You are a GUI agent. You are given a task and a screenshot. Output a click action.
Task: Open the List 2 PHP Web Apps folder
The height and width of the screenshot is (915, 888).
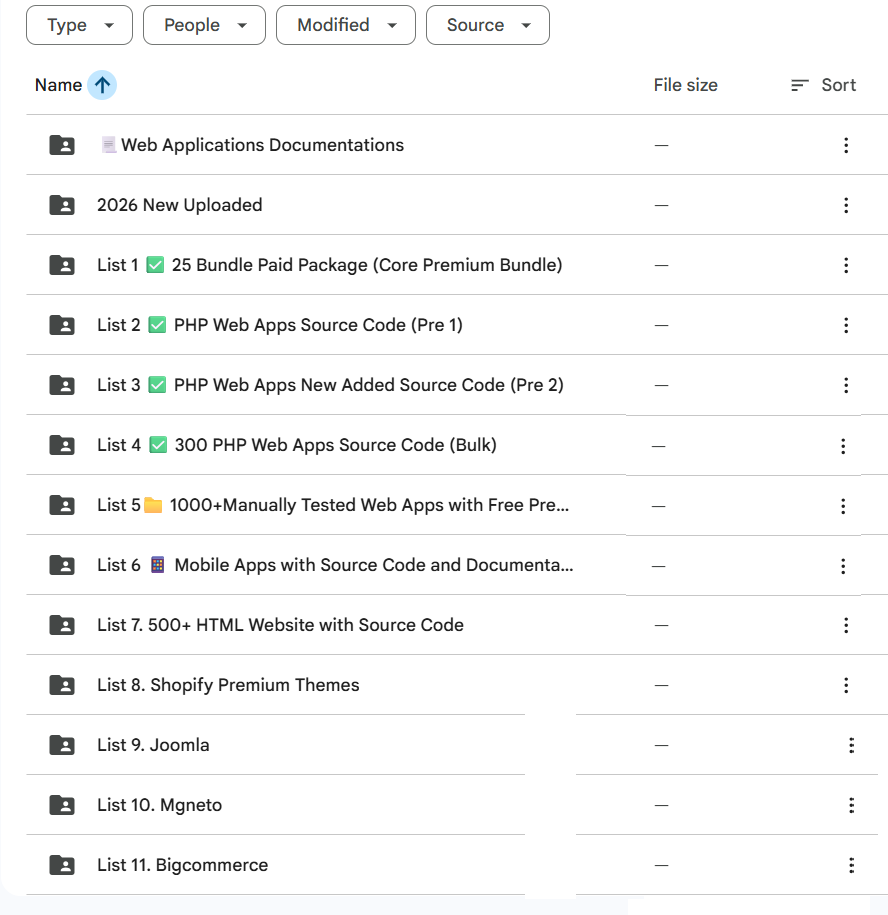[279, 325]
